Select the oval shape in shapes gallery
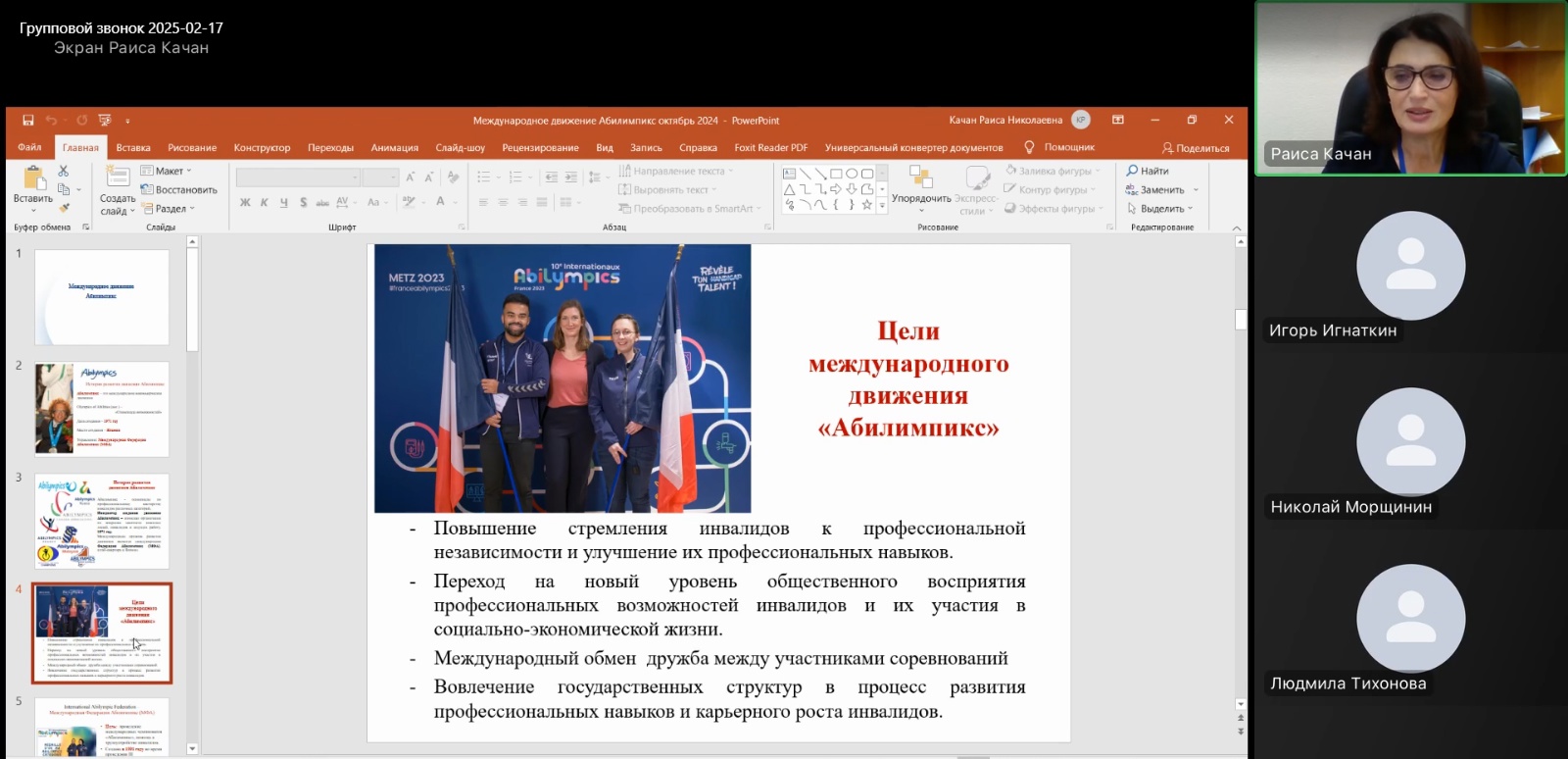This screenshot has height=759, width=1568. click(852, 174)
